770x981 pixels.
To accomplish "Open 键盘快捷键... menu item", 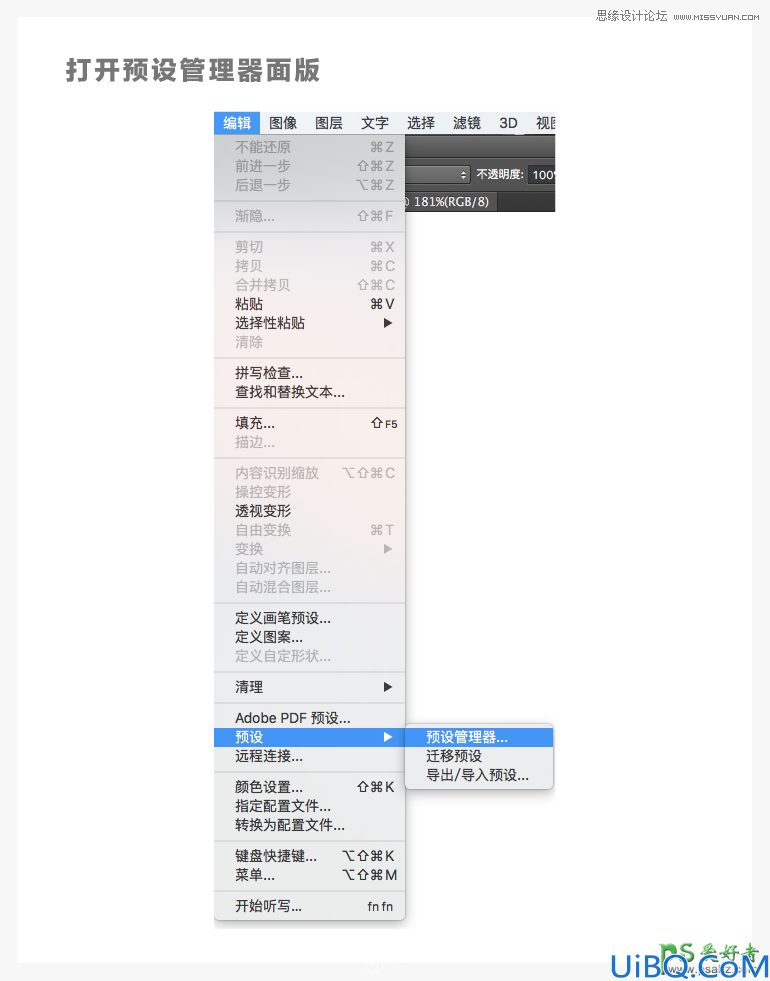I will coord(310,856).
